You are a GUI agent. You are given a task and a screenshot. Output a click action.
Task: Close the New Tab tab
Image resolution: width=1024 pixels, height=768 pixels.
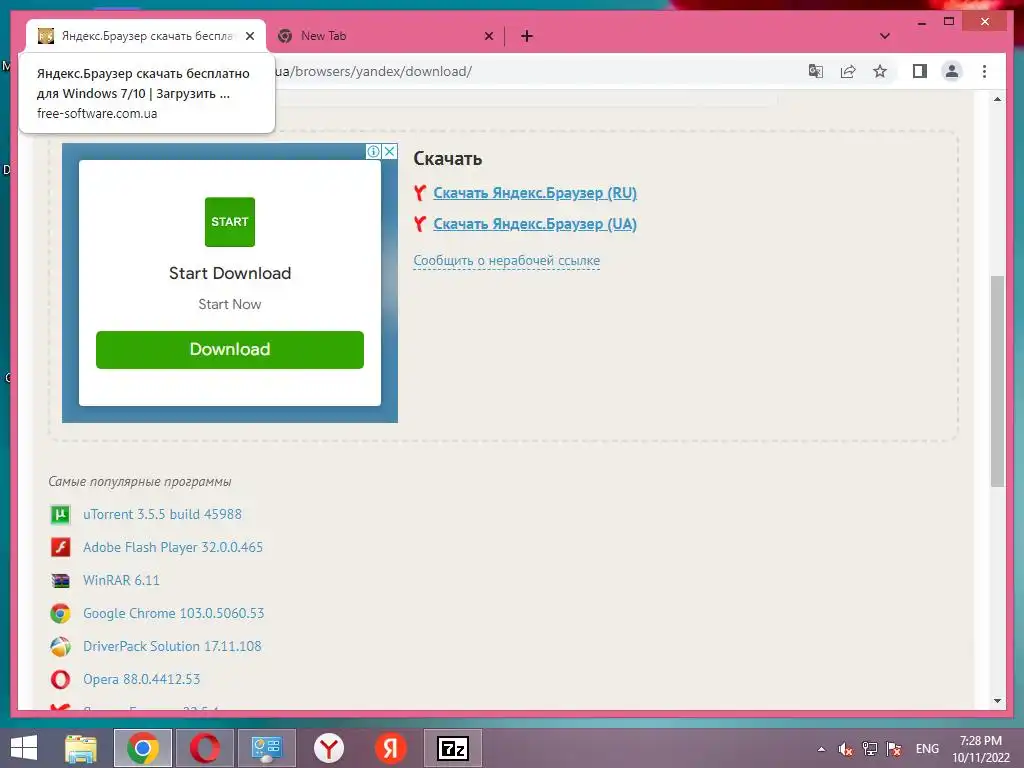click(488, 36)
